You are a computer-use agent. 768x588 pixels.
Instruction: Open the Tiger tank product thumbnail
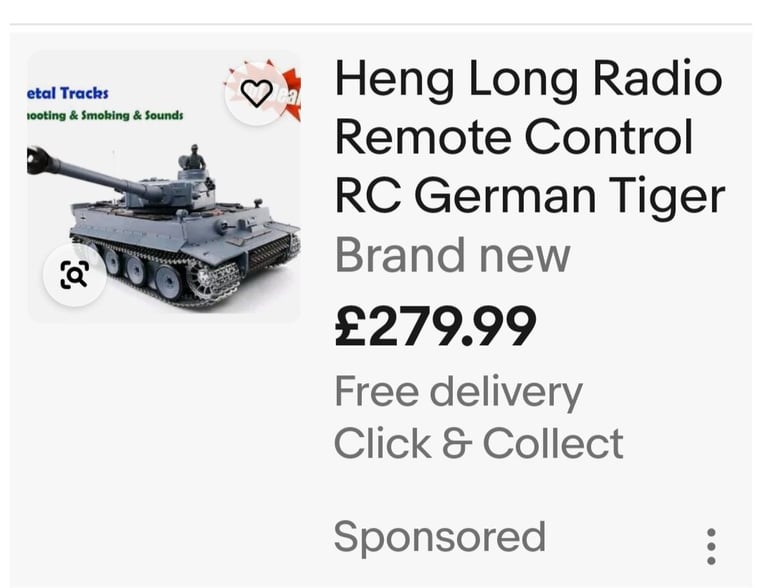point(164,186)
